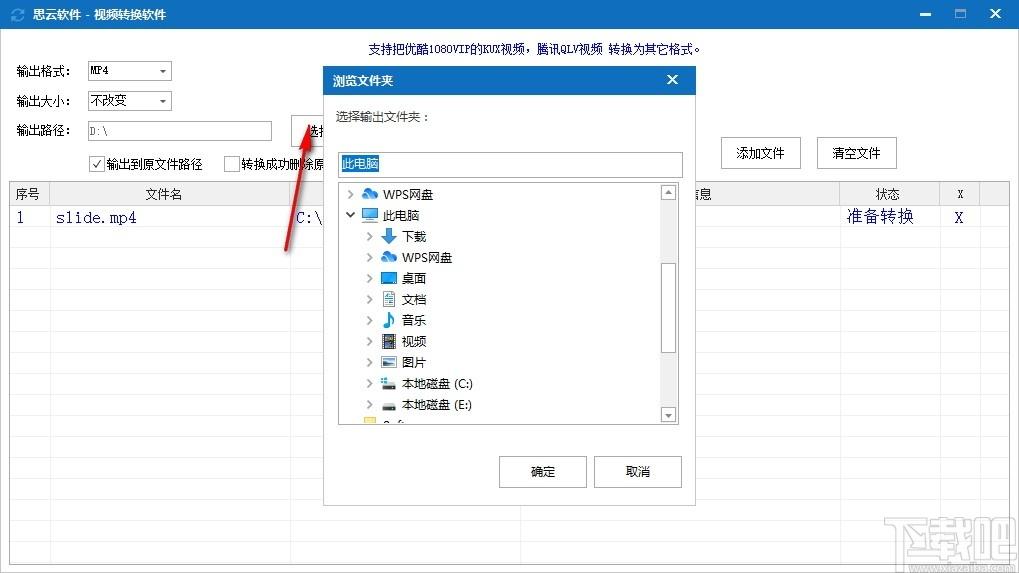Click the 本地磁盘 (E:) drive icon

[389, 405]
